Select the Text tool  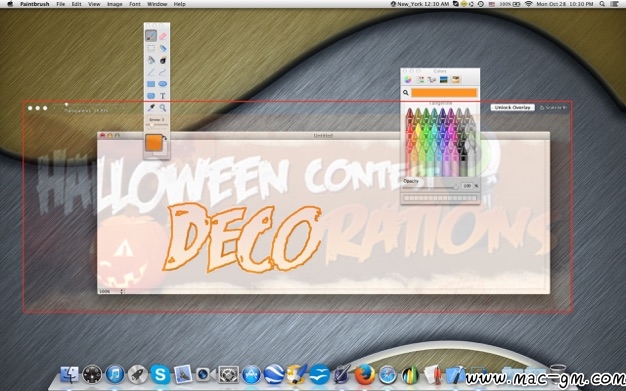click(162, 96)
